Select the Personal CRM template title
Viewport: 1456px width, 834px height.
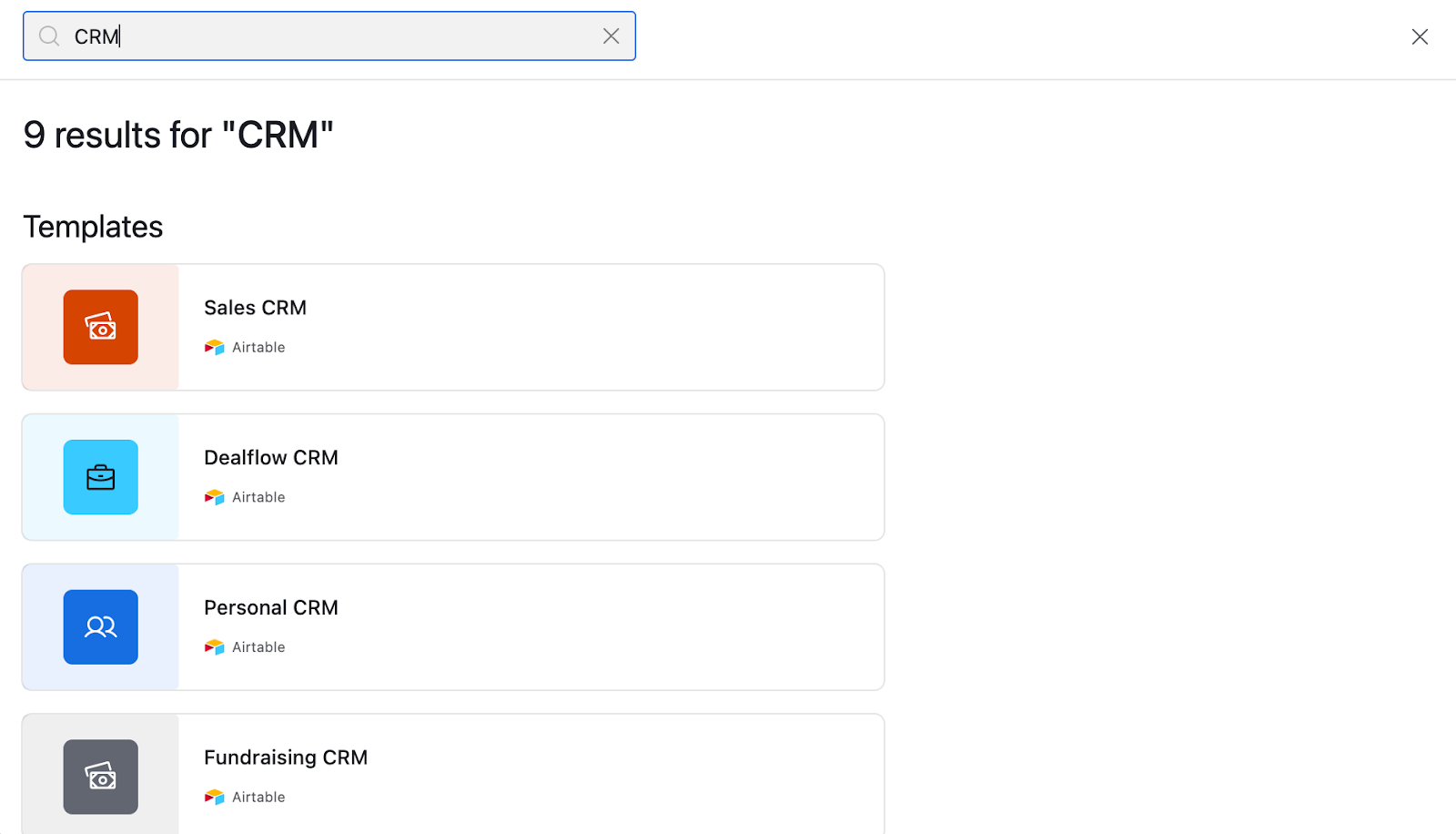click(271, 608)
